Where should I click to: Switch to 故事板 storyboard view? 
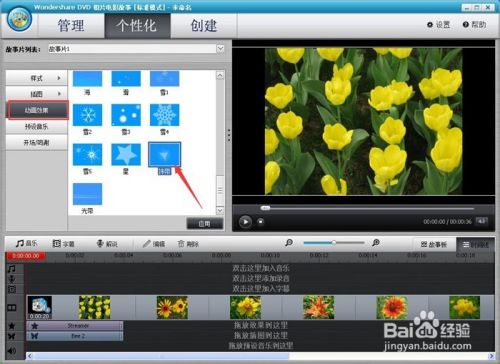pyautogui.click(x=434, y=245)
